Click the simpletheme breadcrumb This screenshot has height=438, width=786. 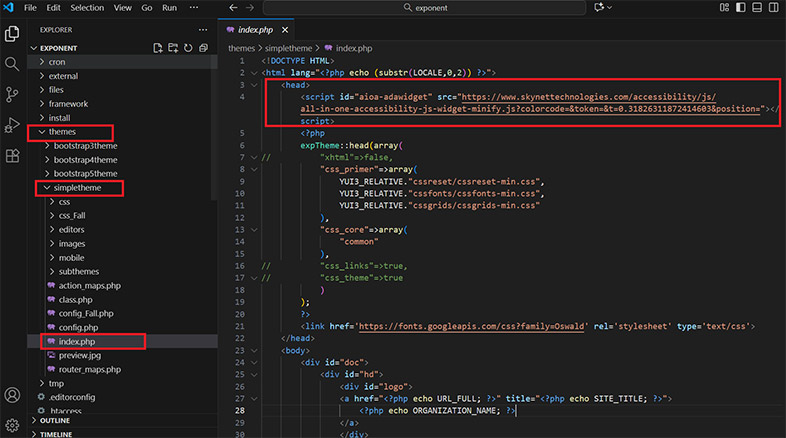point(288,48)
